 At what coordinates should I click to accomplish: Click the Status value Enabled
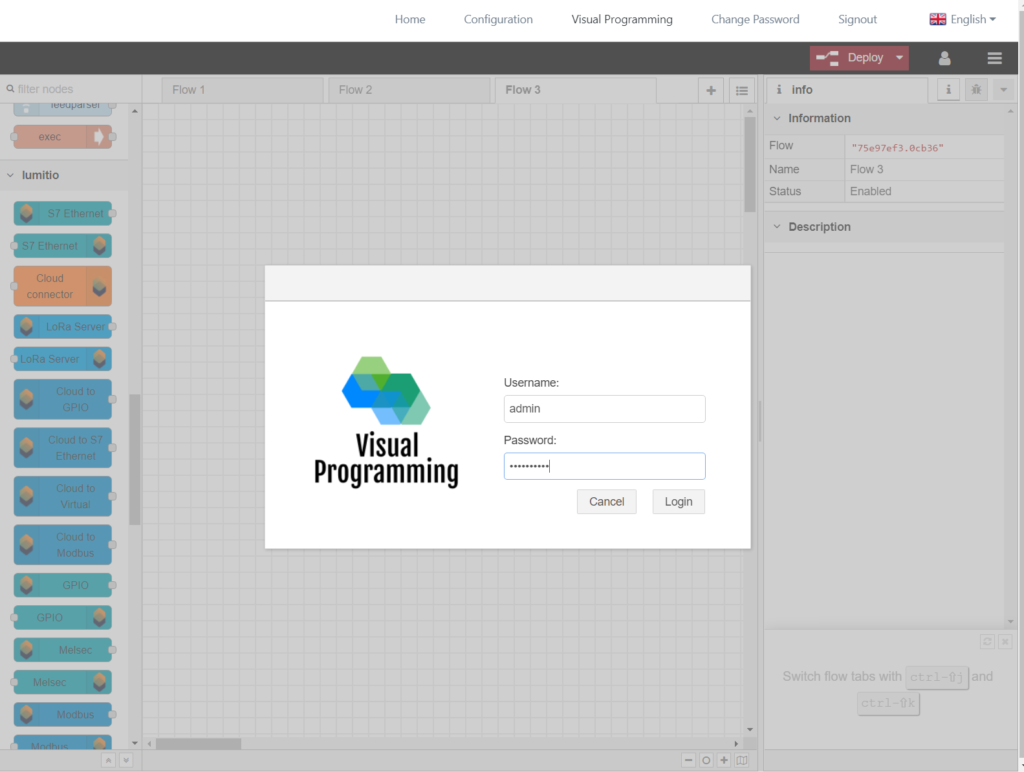coord(871,191)
